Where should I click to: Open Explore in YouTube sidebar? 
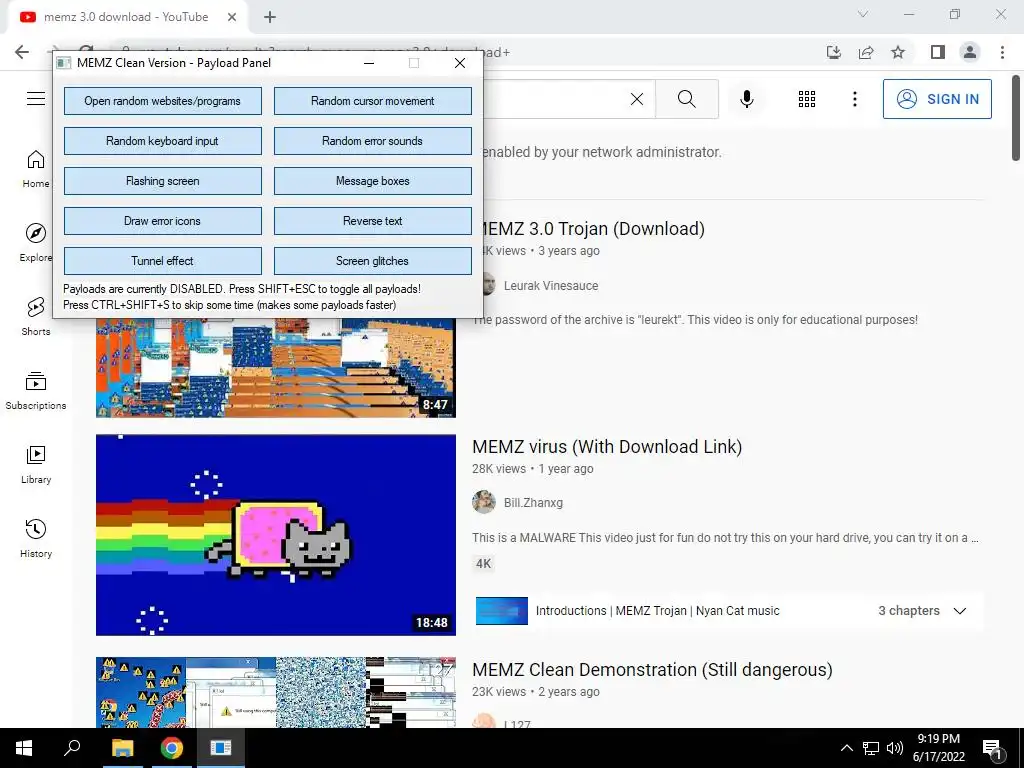pyautogui.click(x=36, y=243)
